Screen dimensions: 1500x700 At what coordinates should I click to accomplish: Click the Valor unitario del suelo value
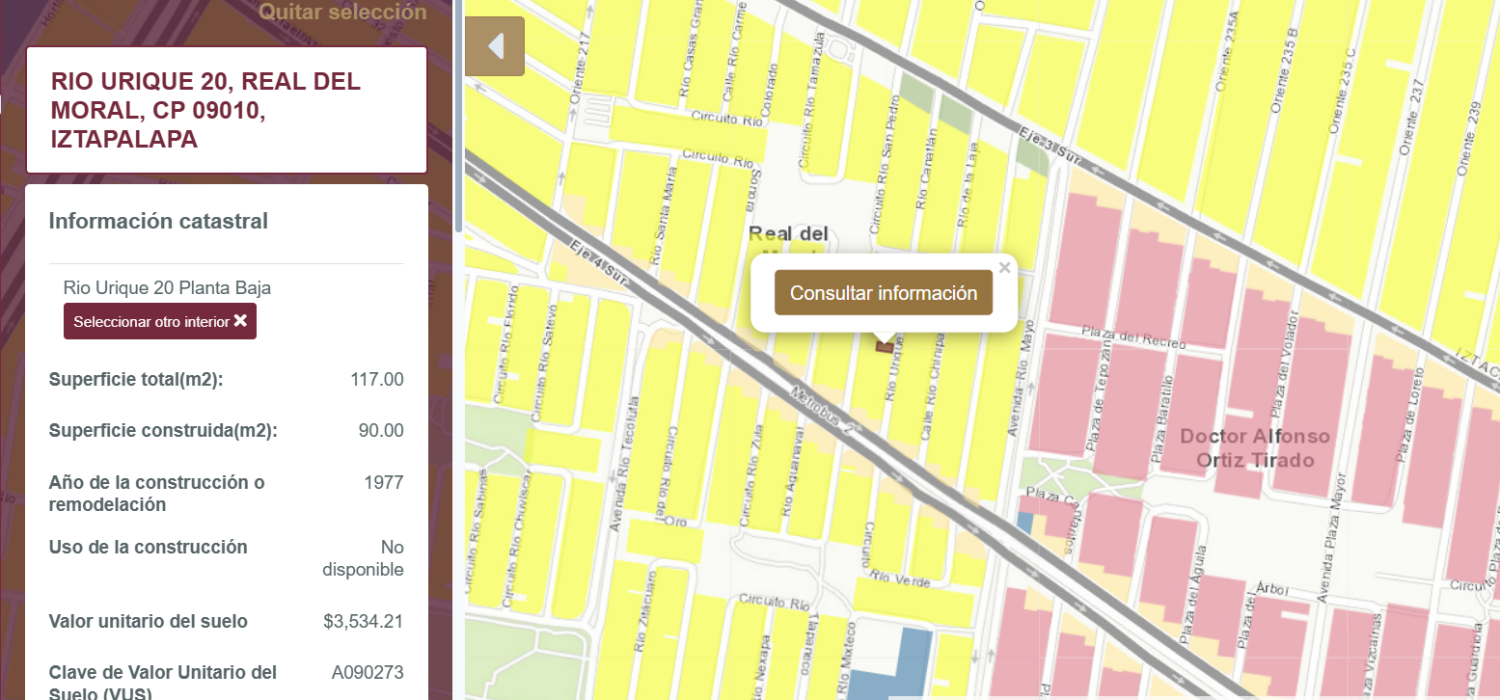[363, 621]
